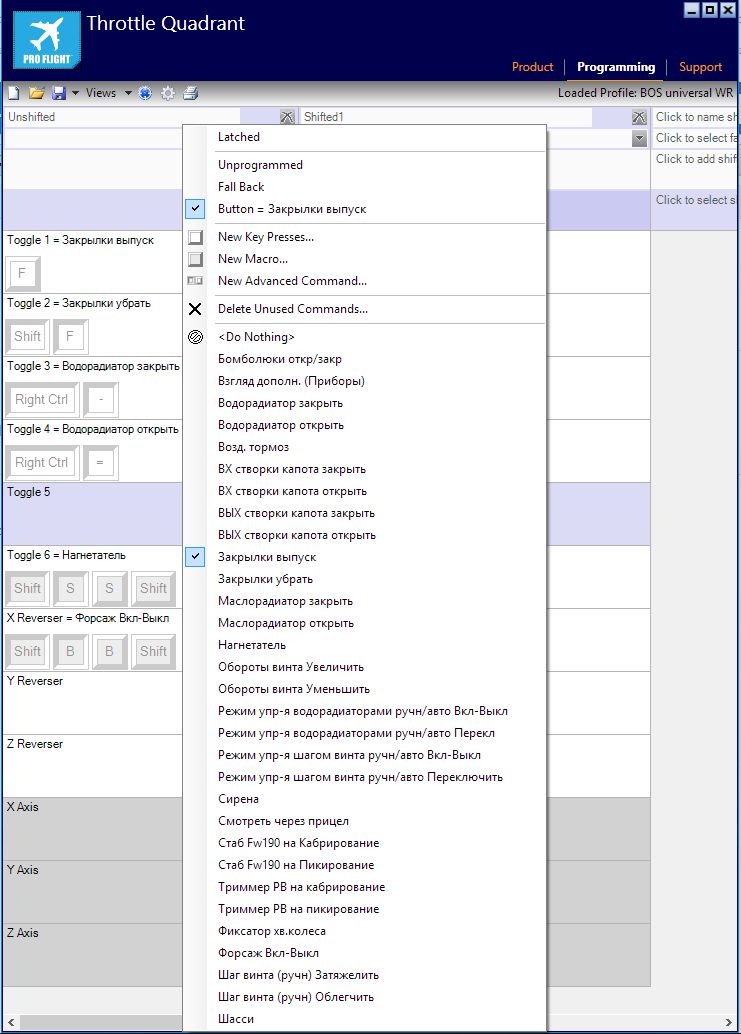Select the X Axis row
This screenshot has width=741, height=1034.
pyautogui.click(x=92, y=829)
